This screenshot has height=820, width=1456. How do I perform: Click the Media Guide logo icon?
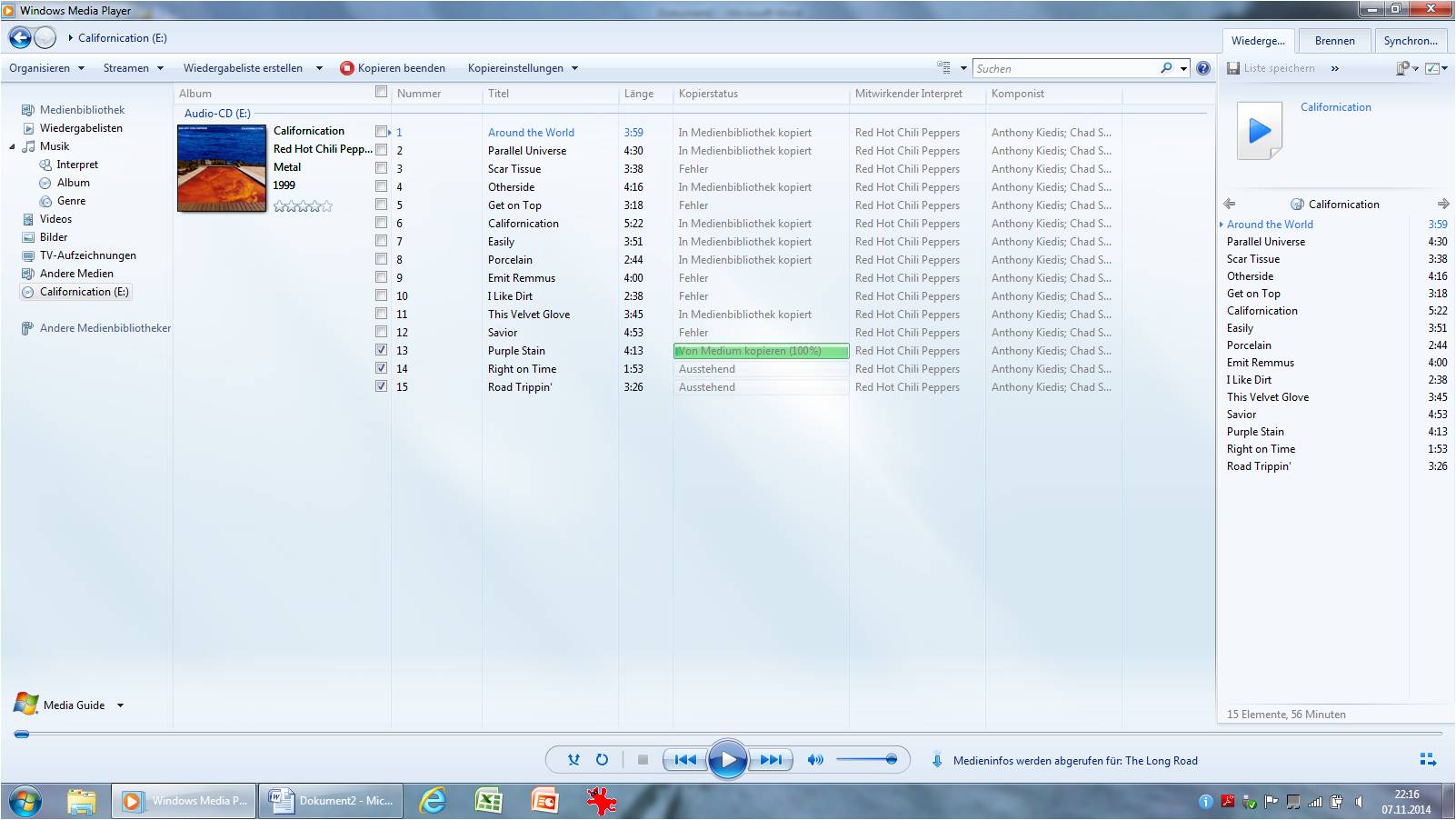coord(25,704)
